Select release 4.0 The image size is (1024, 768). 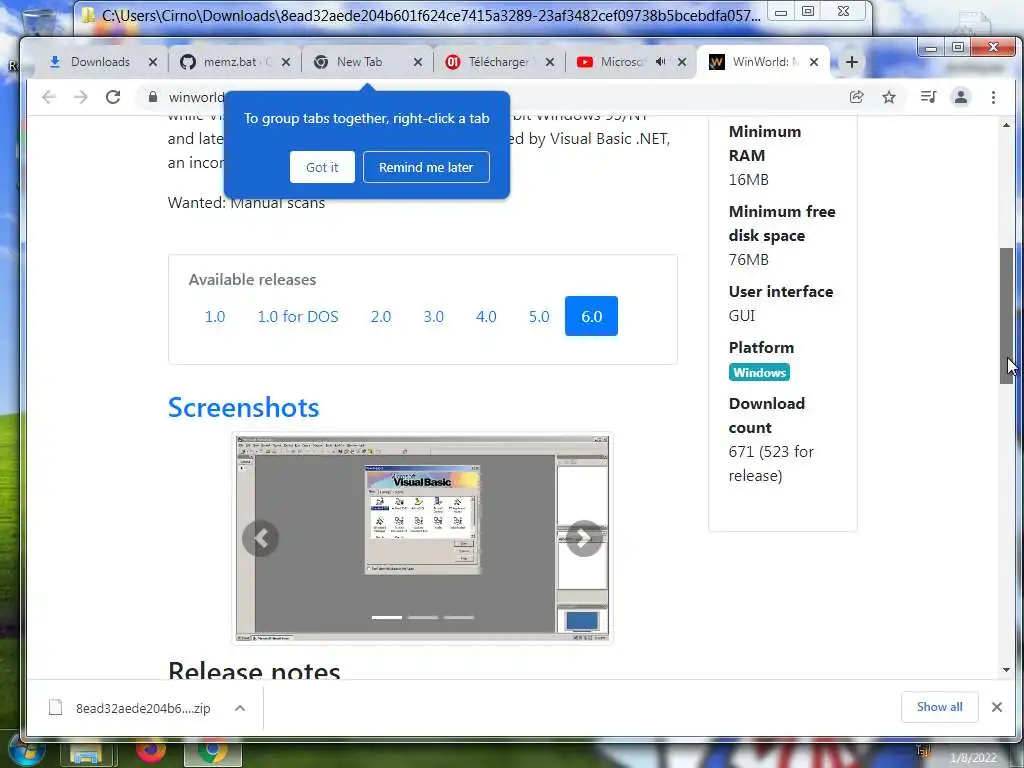pos(486,317)
